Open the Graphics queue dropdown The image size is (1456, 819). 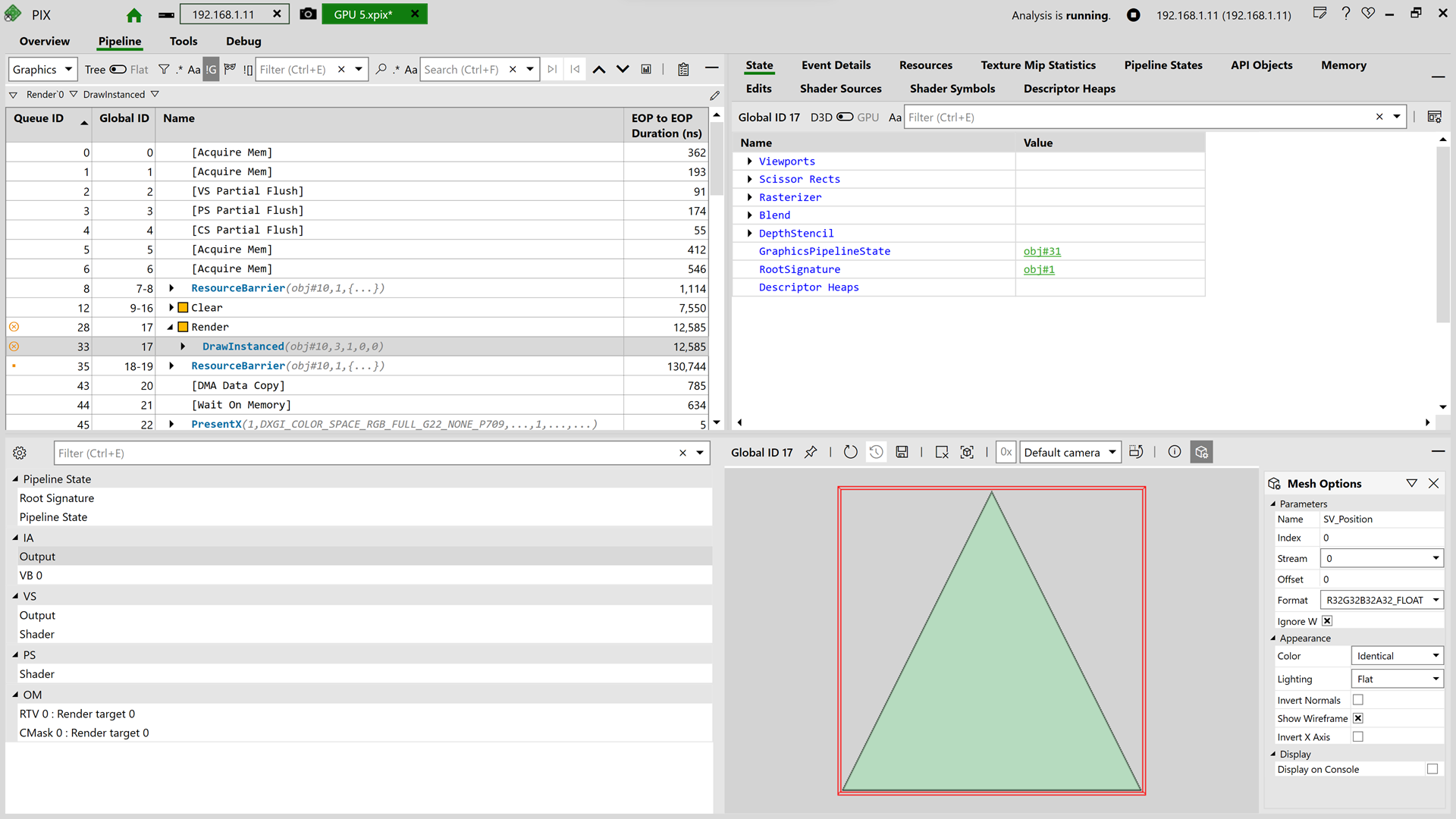click(42, 69)
